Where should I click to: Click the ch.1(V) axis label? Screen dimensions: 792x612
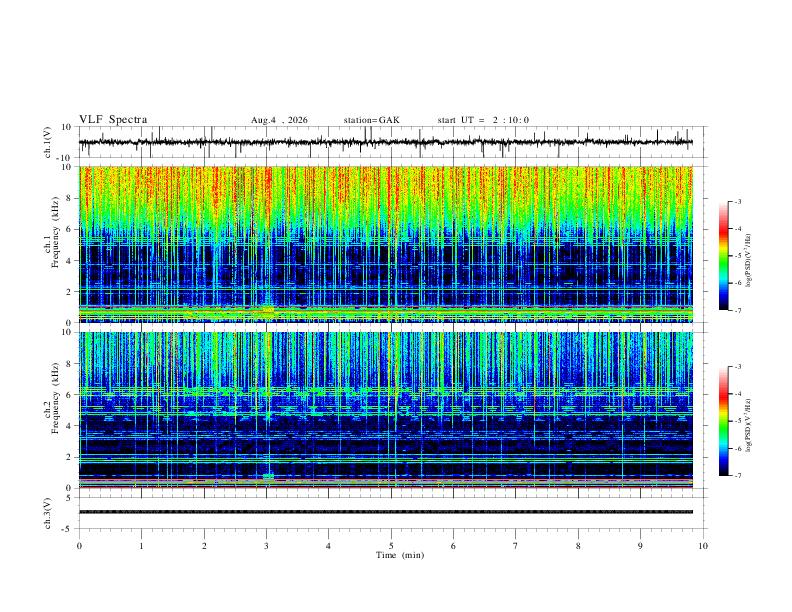coord(48,142)
